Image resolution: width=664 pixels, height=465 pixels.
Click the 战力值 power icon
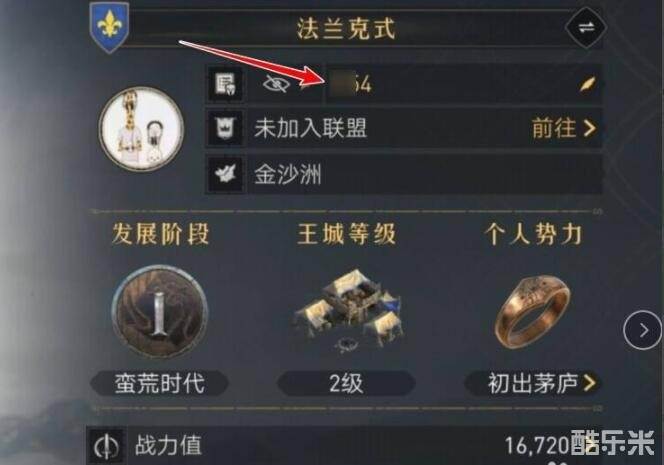(107, 446)
